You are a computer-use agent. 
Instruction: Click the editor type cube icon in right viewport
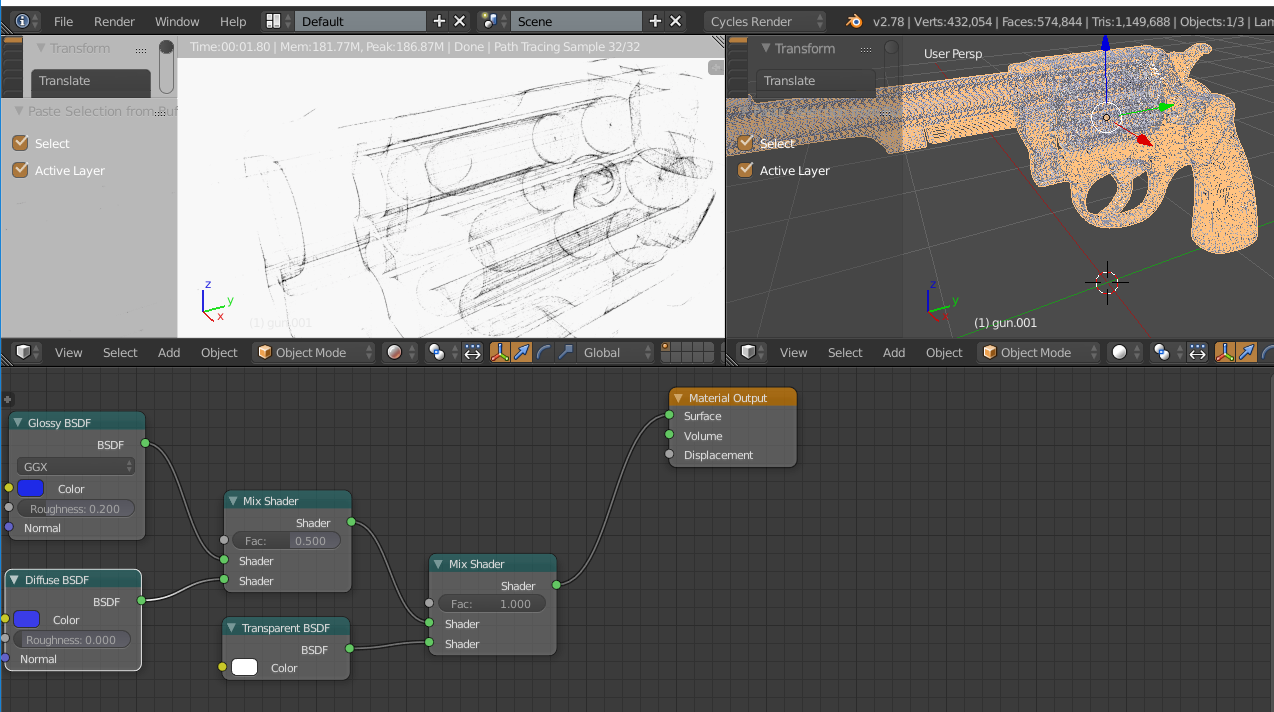[x=748, y=352]
